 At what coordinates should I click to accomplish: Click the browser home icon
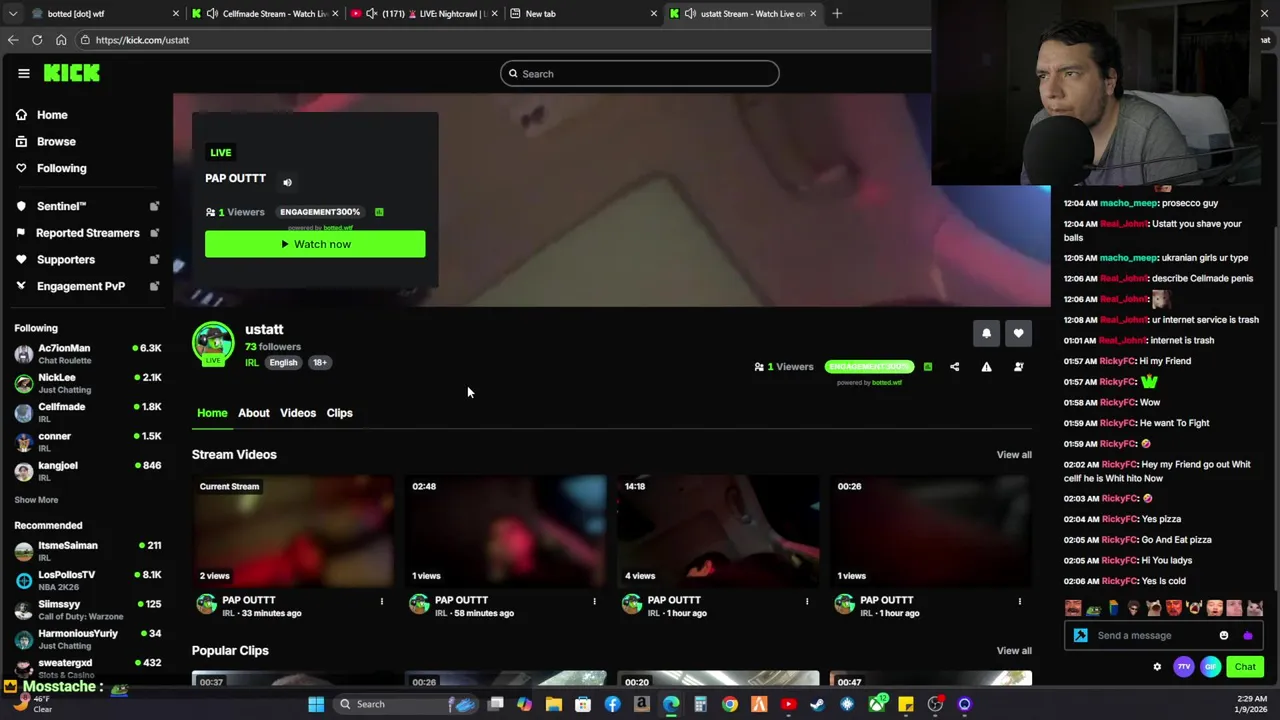pos(61,40)
